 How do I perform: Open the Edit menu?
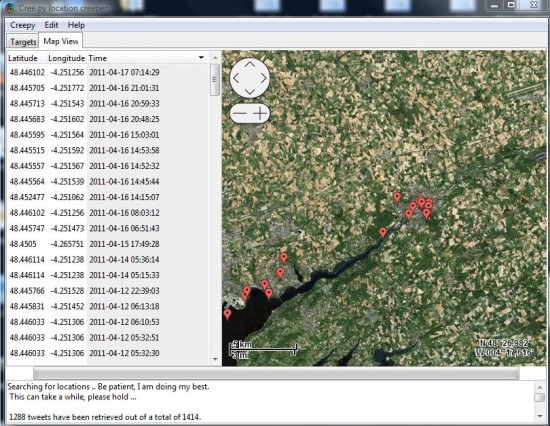click(x=51, y=25)
